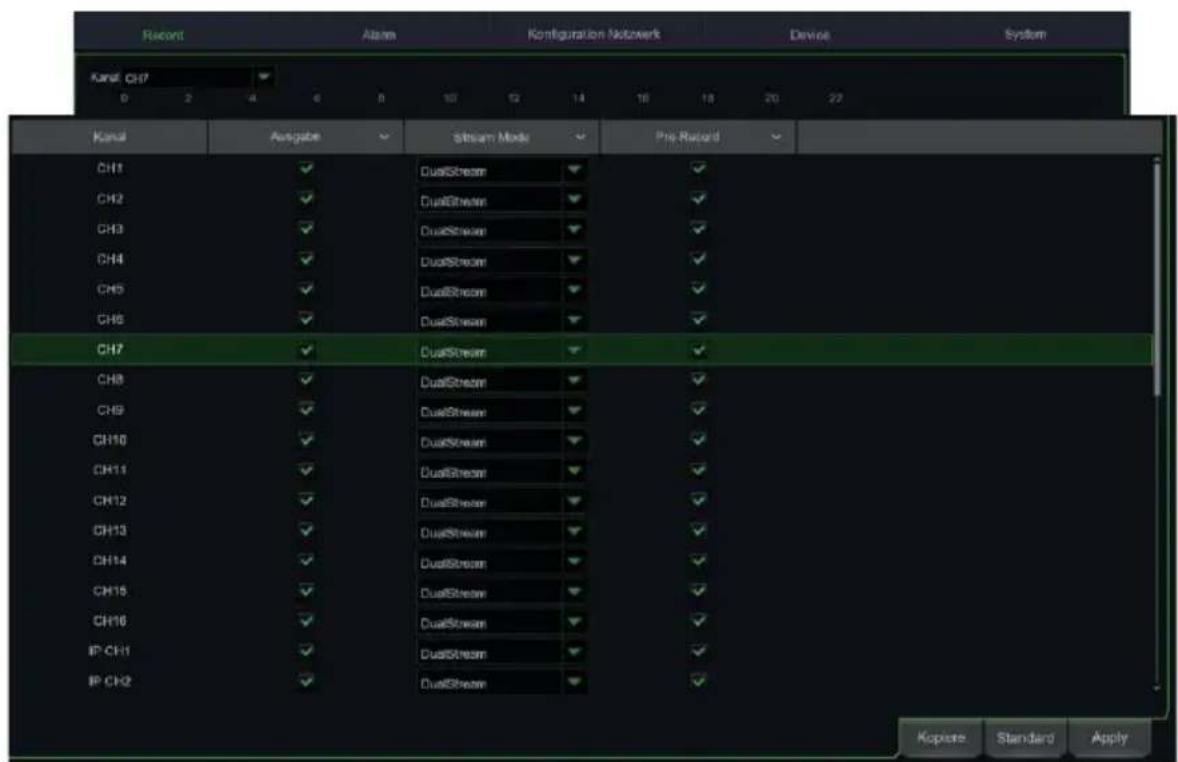Toggle Pre-Record checkbox for CH5

pos(699,290)
